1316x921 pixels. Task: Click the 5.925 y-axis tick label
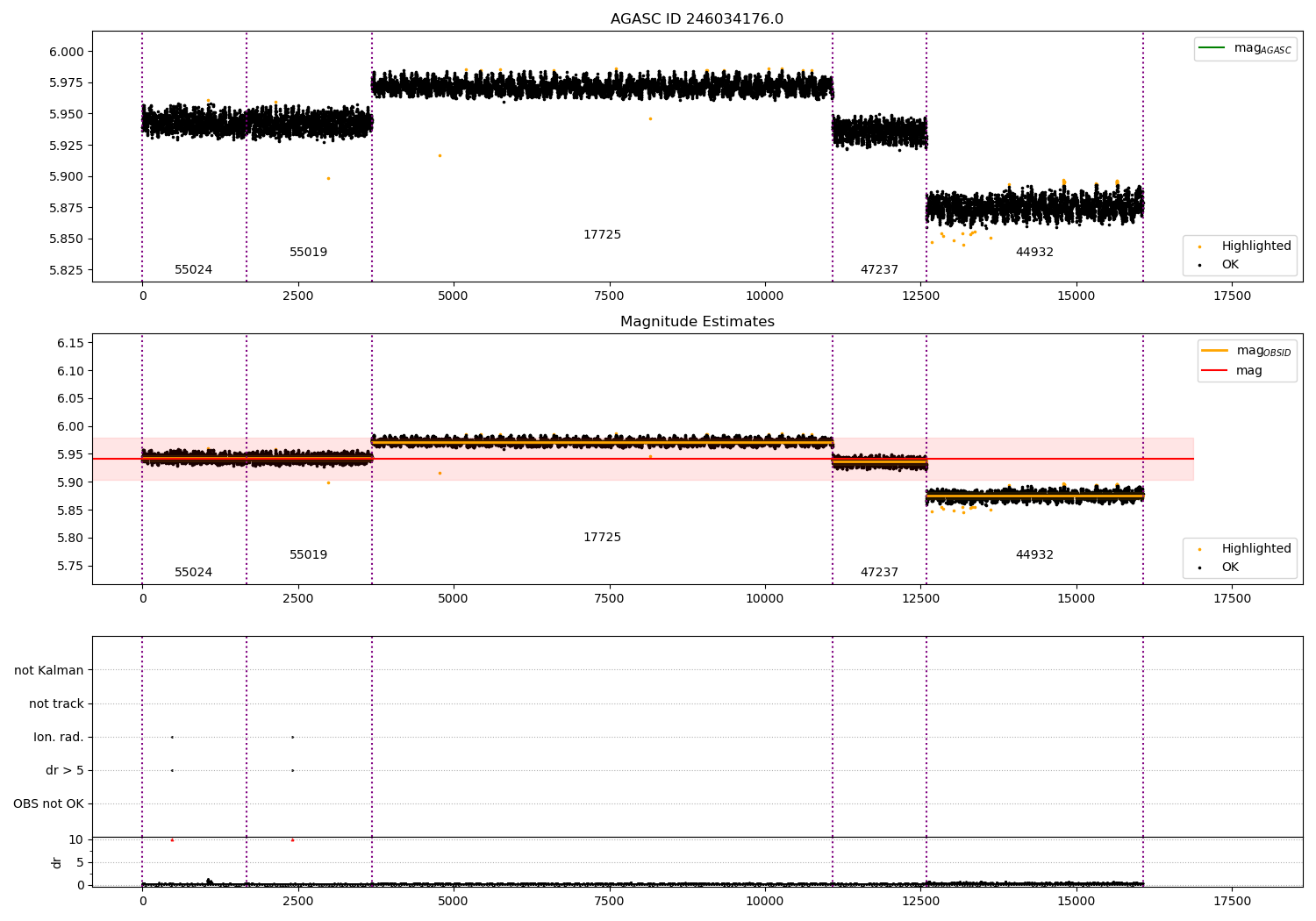pyautogui.click(x=67, y=146)
